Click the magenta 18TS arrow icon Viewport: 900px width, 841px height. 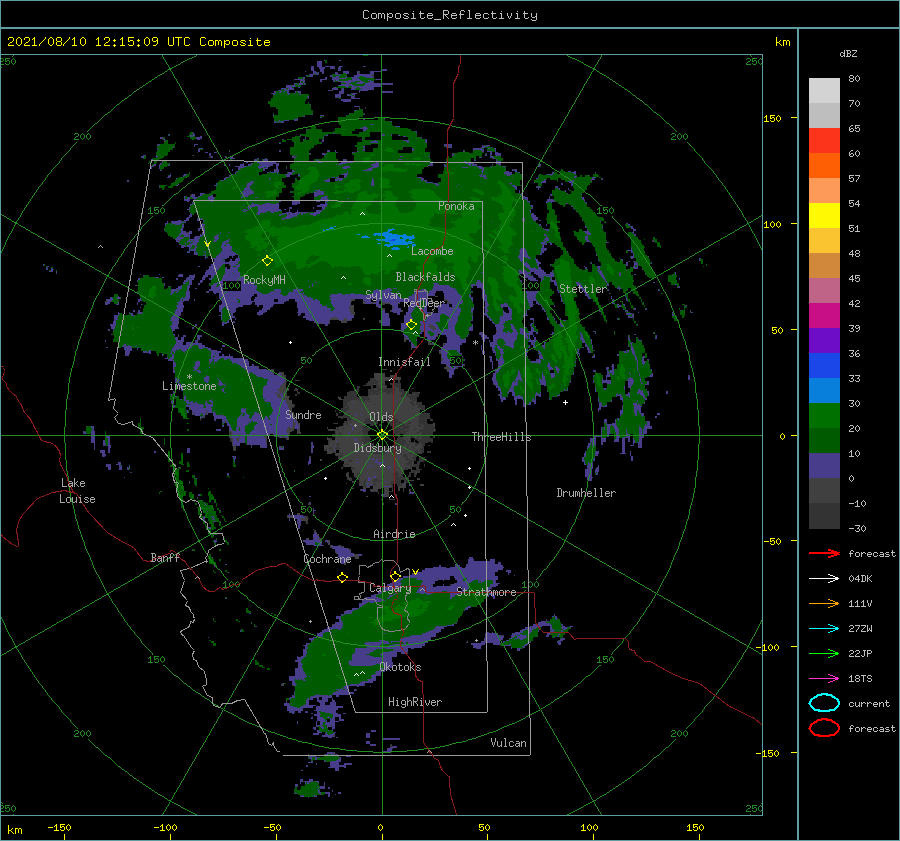click(824, 678)
